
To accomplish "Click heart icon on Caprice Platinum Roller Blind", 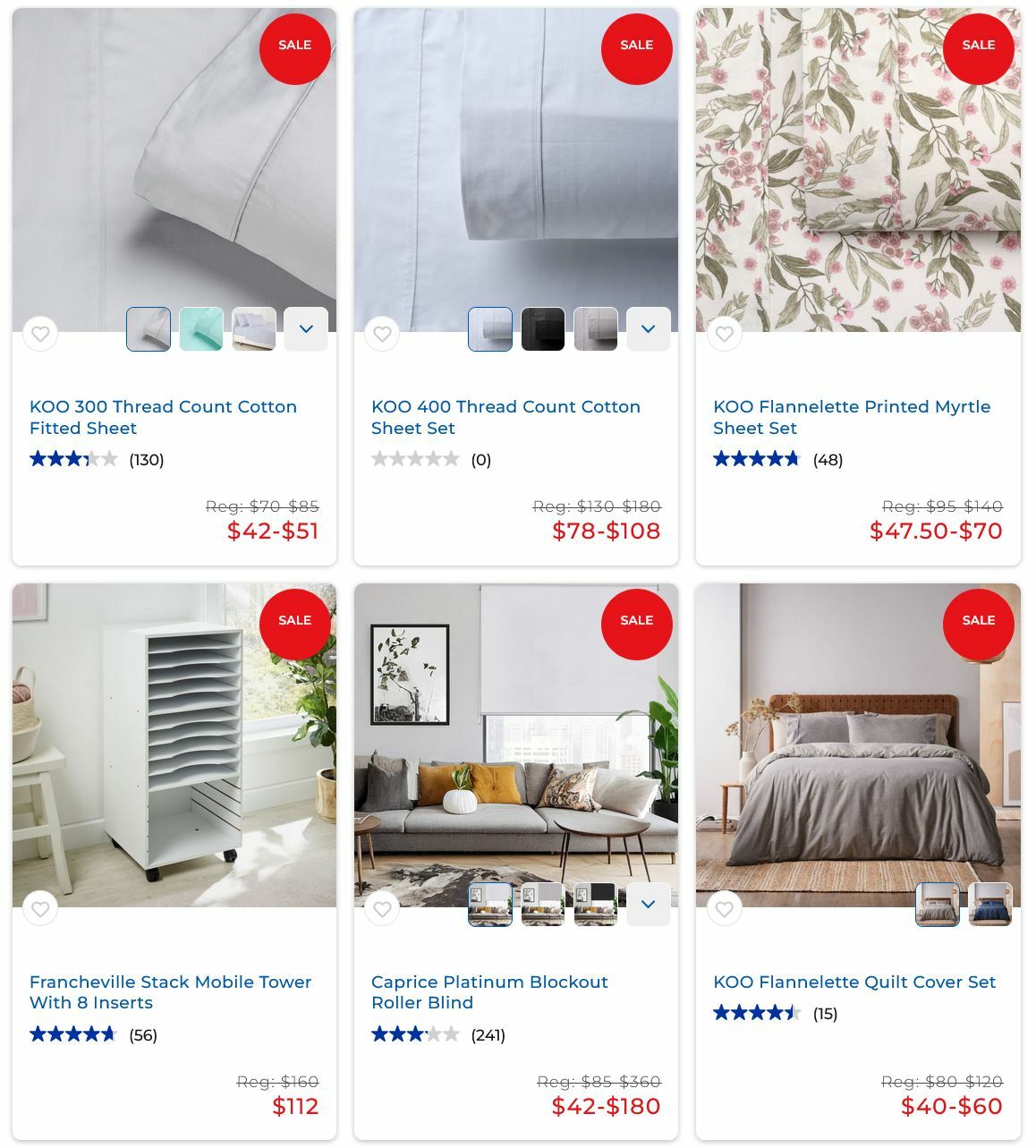I will pos(382,909).
